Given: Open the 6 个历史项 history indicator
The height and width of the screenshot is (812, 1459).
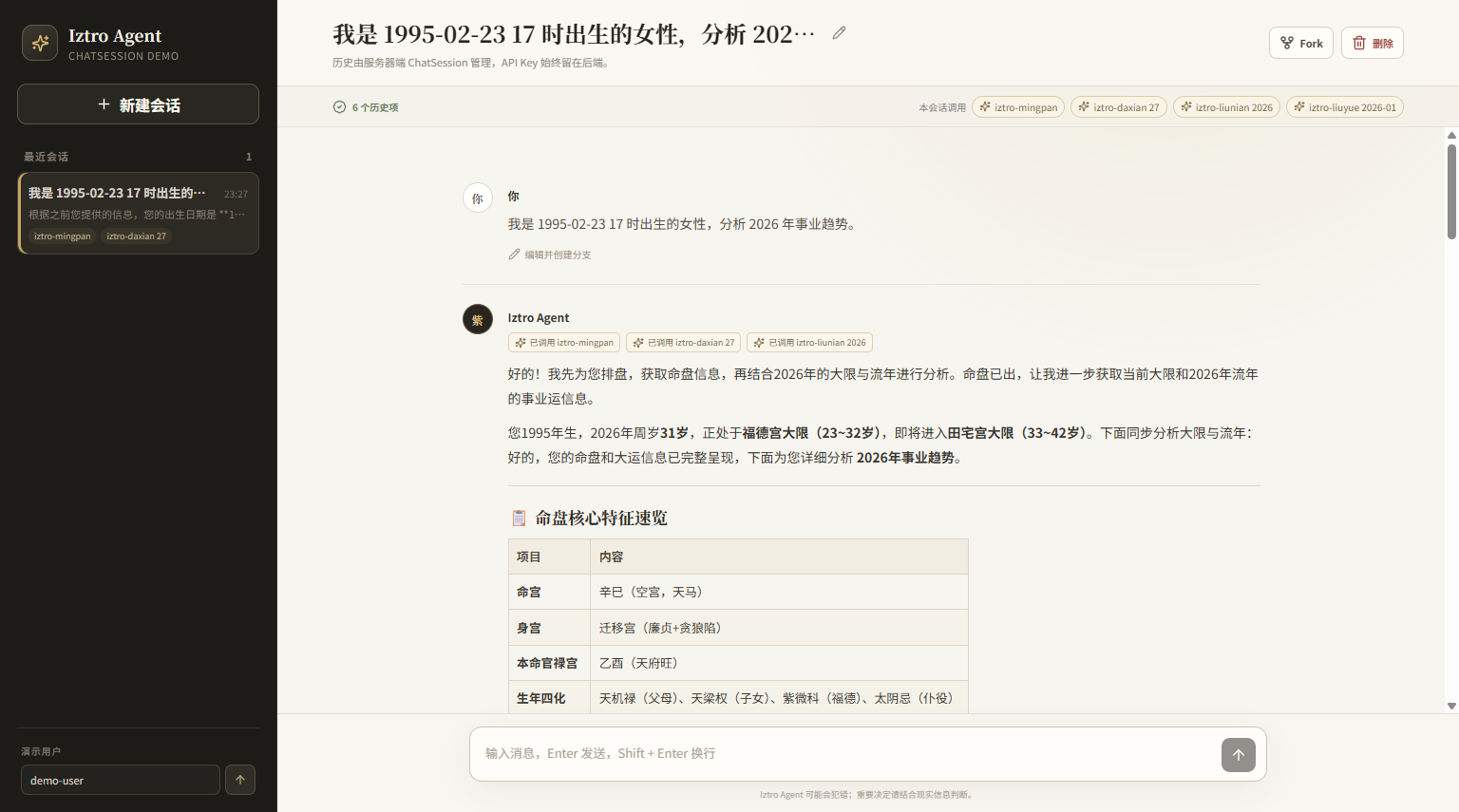Looking at the screenshot, I should pos(366,107).
